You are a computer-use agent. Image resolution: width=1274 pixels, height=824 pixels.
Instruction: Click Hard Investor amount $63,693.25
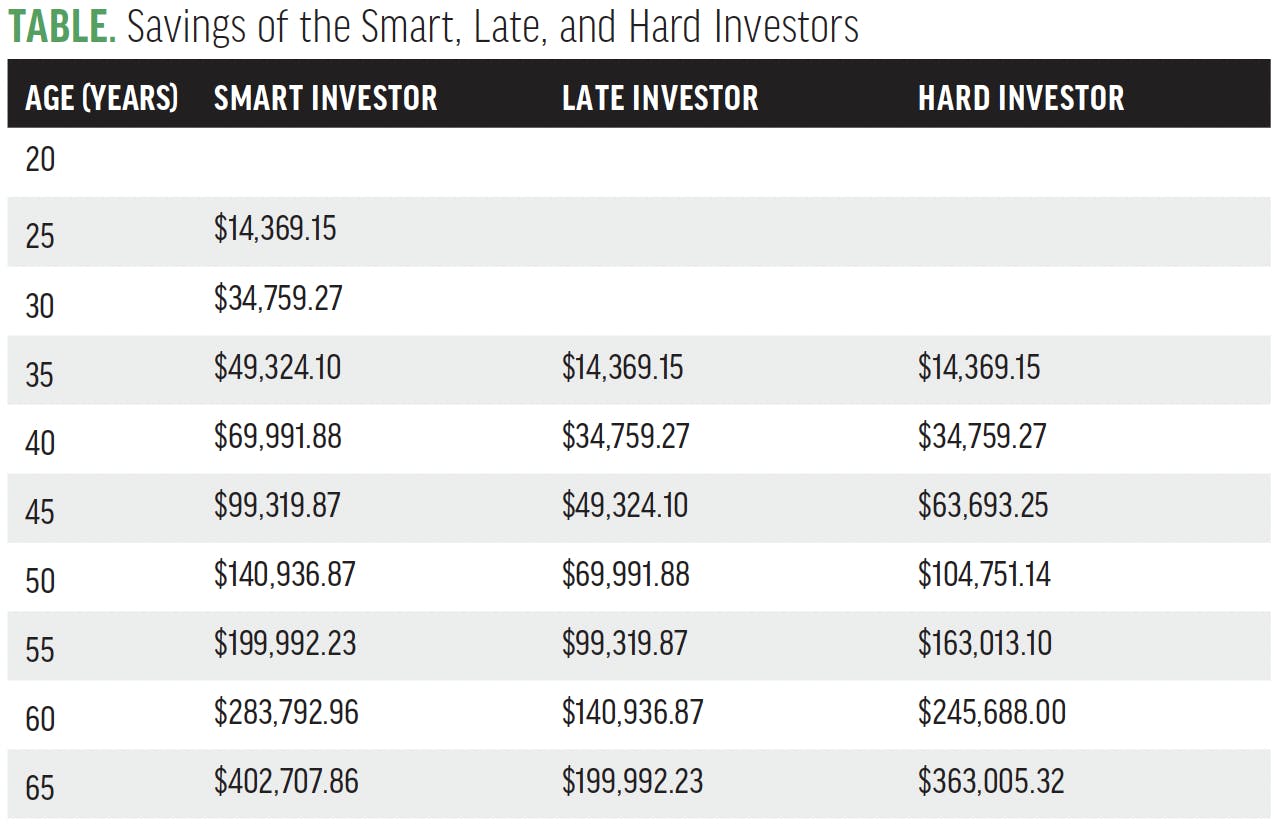982,505
